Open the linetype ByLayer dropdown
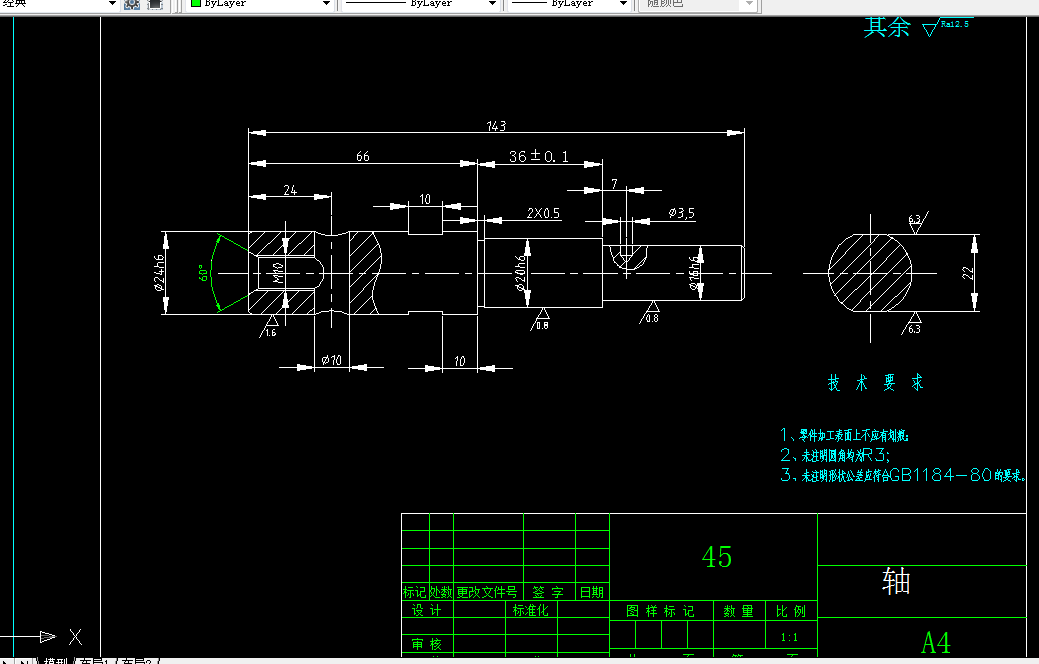 click(492, 4)
